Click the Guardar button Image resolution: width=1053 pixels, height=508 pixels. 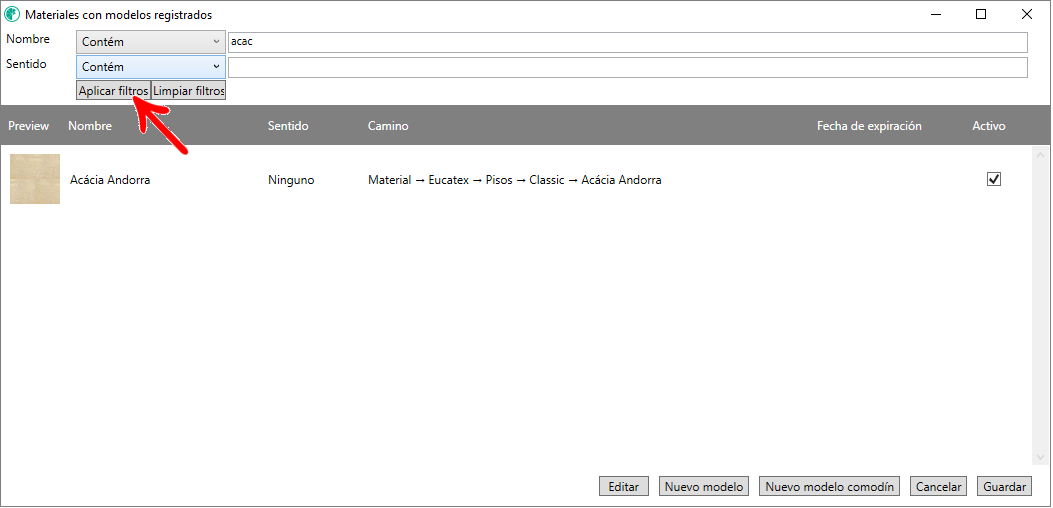point(1004,486)
